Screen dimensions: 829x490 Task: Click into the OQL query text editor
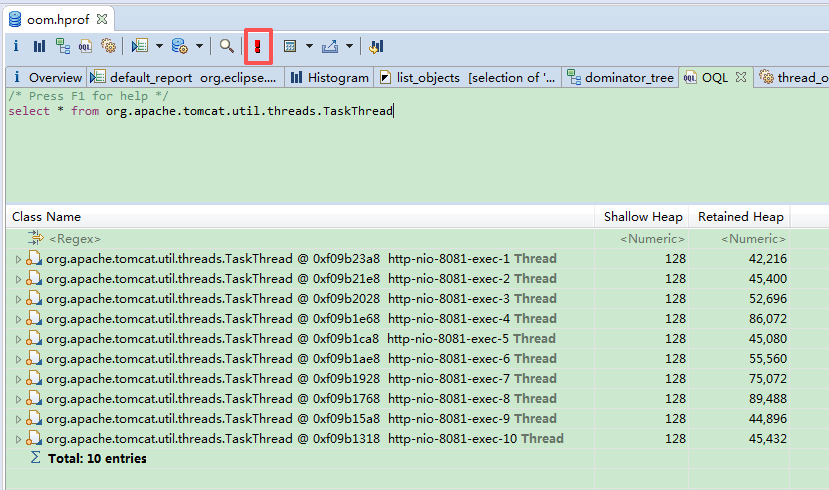click(417, 145)
